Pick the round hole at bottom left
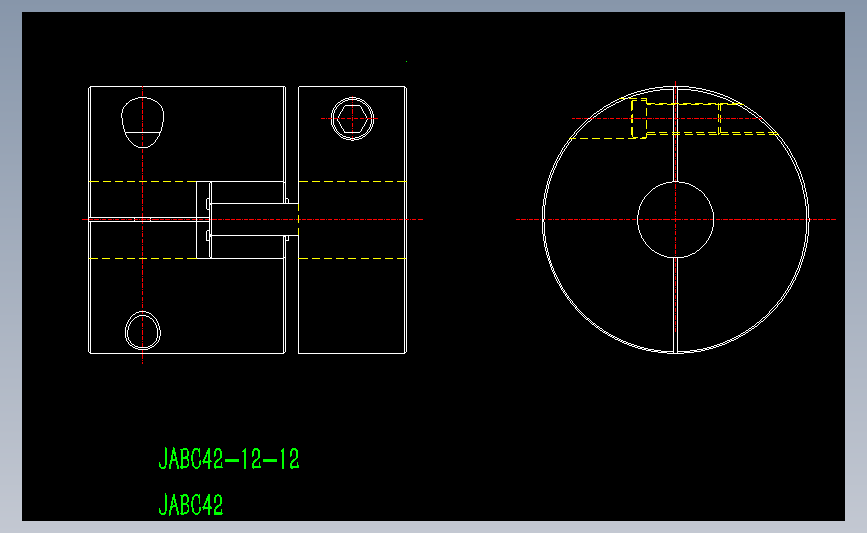The height and width of the screenshot is (533, 867). point(143,331)
